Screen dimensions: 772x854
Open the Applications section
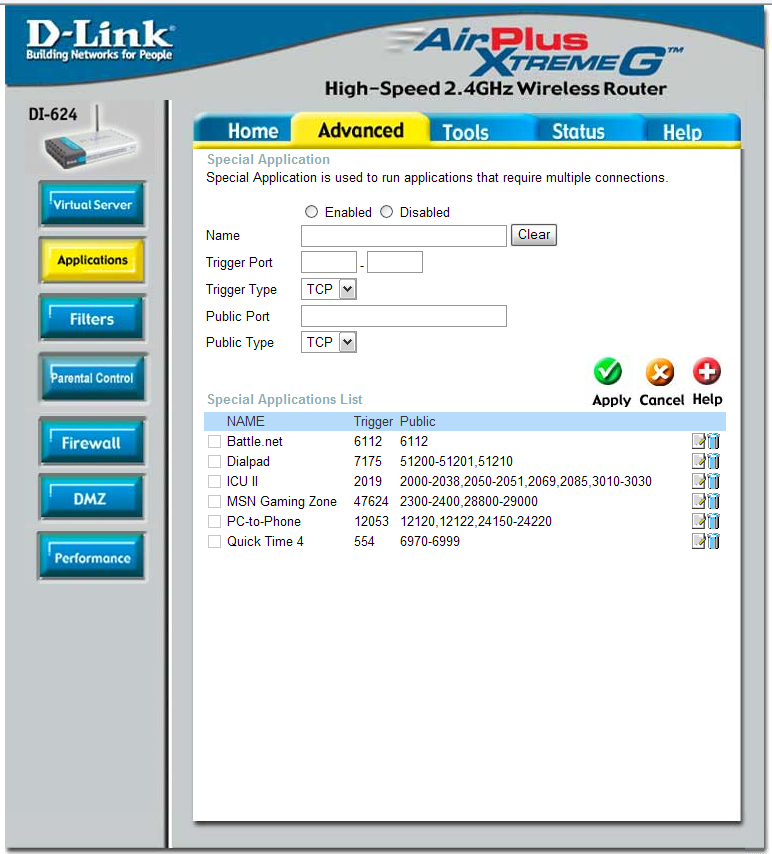(x=92, y=260)
